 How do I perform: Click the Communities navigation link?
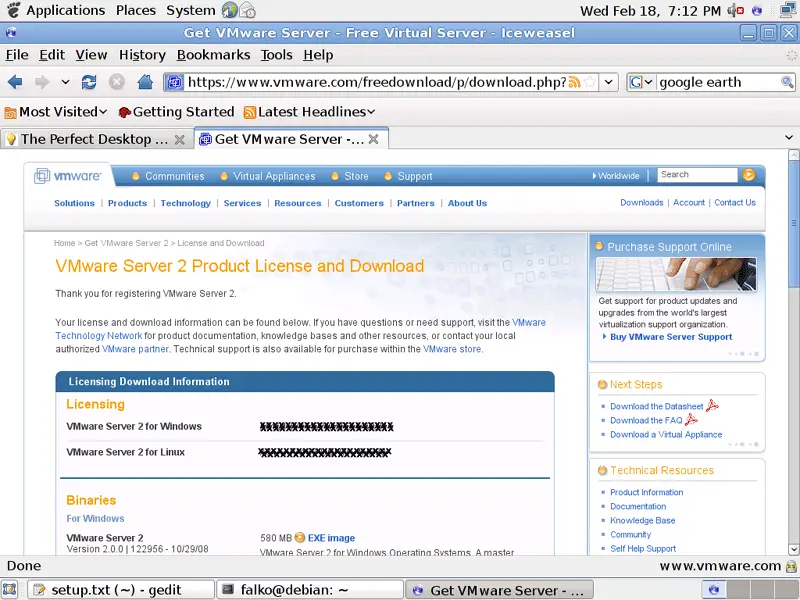[174, 176]
